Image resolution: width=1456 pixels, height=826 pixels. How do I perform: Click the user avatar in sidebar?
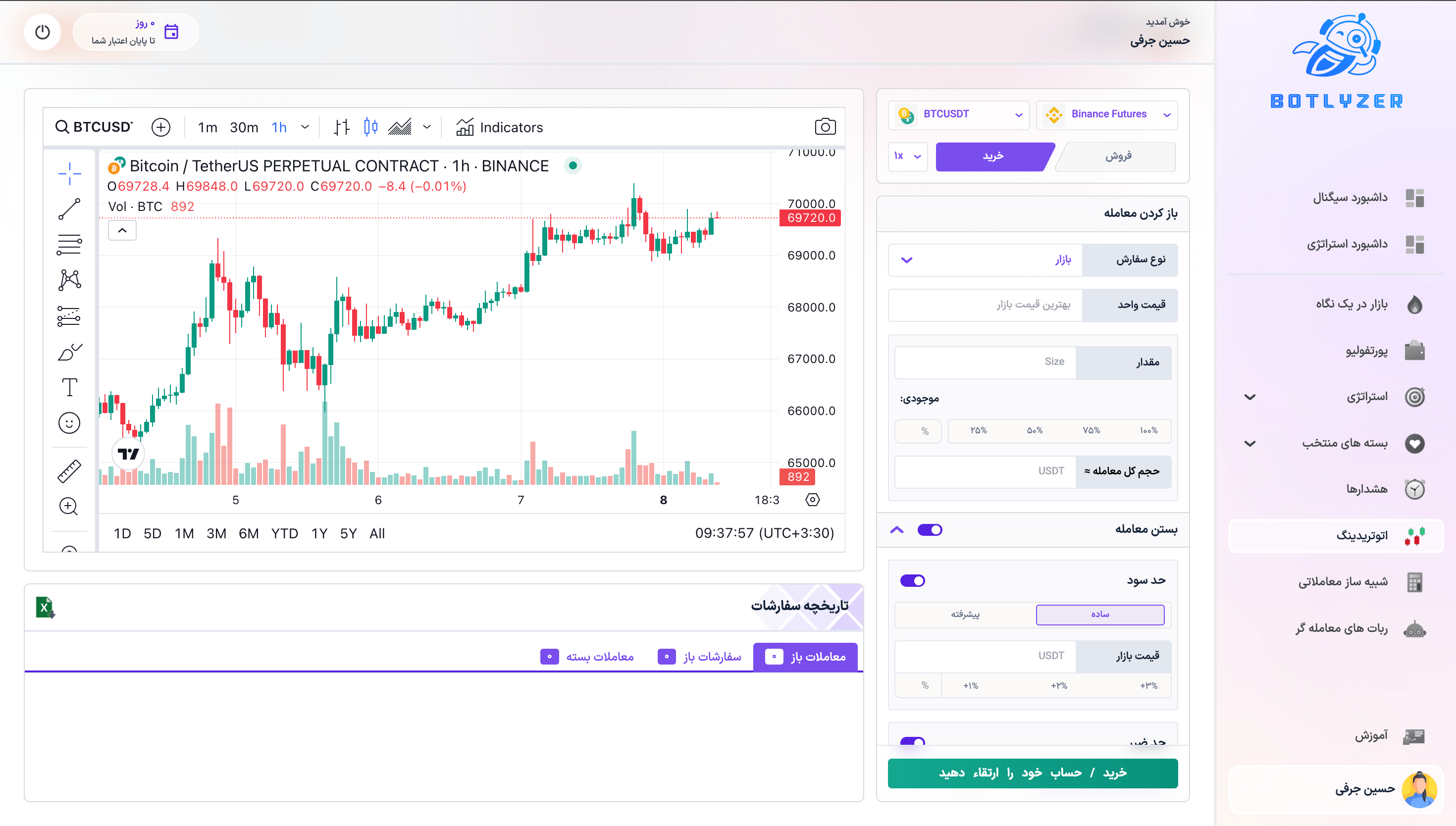pyautogui.click(x=1419, y=789)
